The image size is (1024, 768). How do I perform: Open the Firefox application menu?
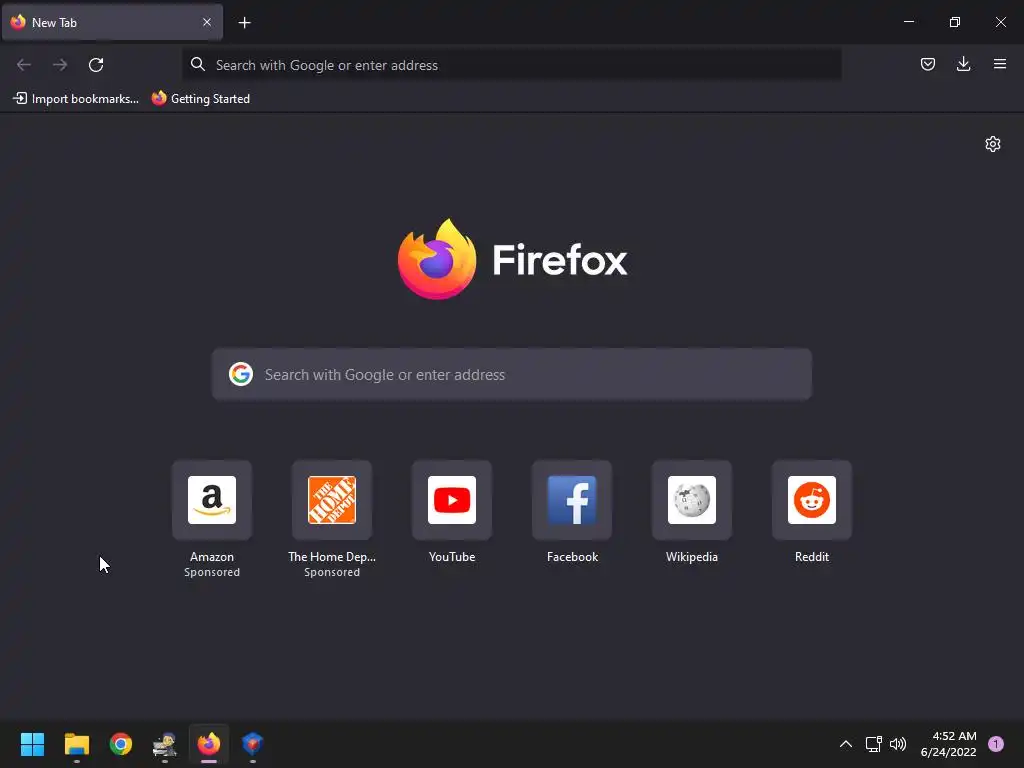999,64
